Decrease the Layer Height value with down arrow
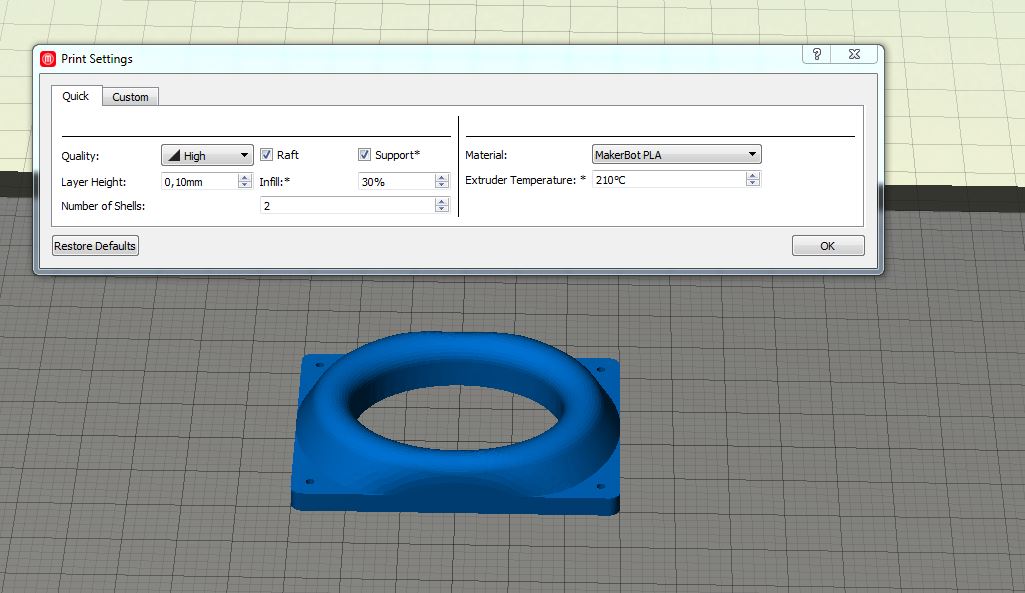The image size is (1025, 593). coord(244,185)
